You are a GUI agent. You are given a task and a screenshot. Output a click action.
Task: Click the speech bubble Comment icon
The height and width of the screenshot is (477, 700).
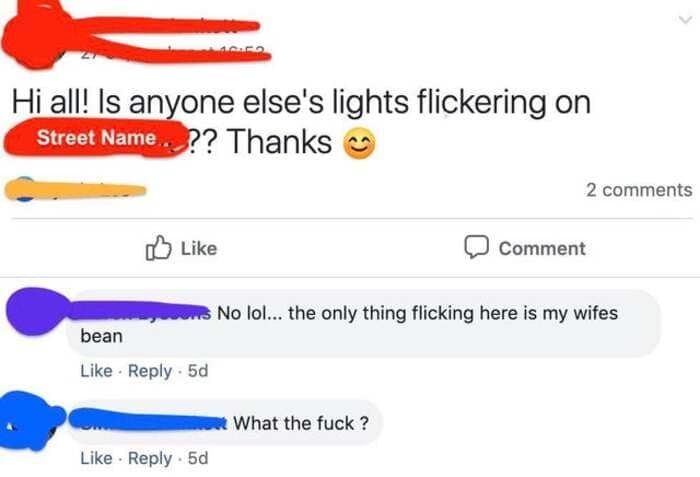click(477, 248)
